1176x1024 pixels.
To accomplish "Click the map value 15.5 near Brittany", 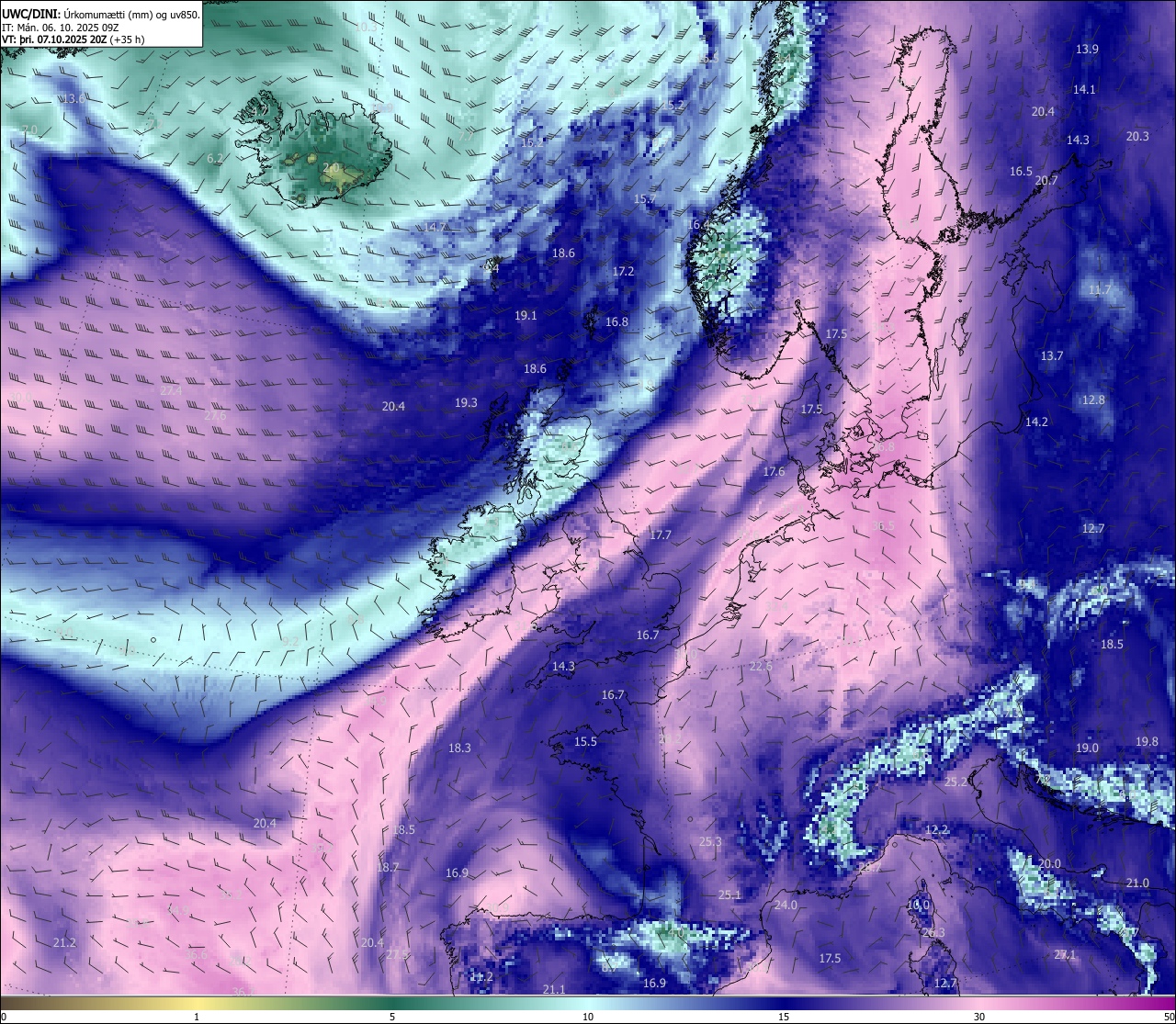I will [x=585, y=741].
